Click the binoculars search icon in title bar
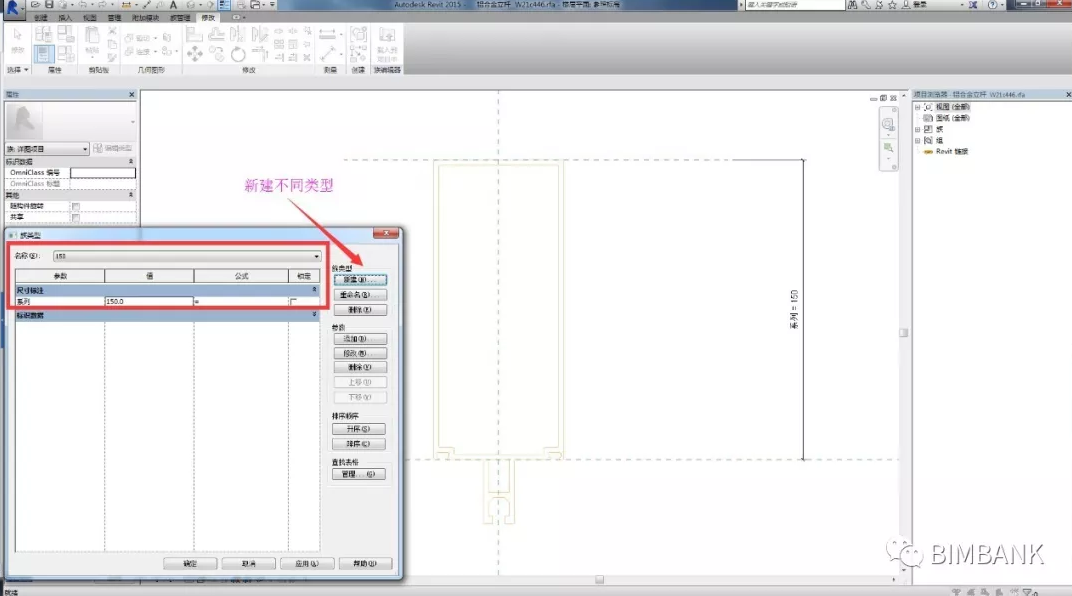1072x596 pixels. 853,5
